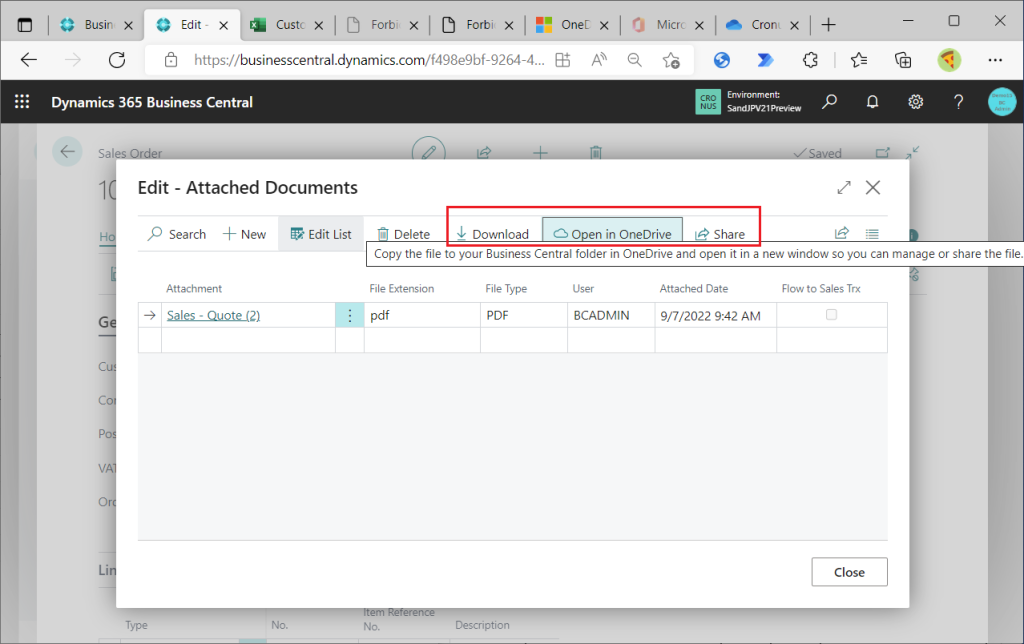The width and height of the screenshot is (1024, 644).
Task: Switch the attachments list layout view
Action: point(872,233)
